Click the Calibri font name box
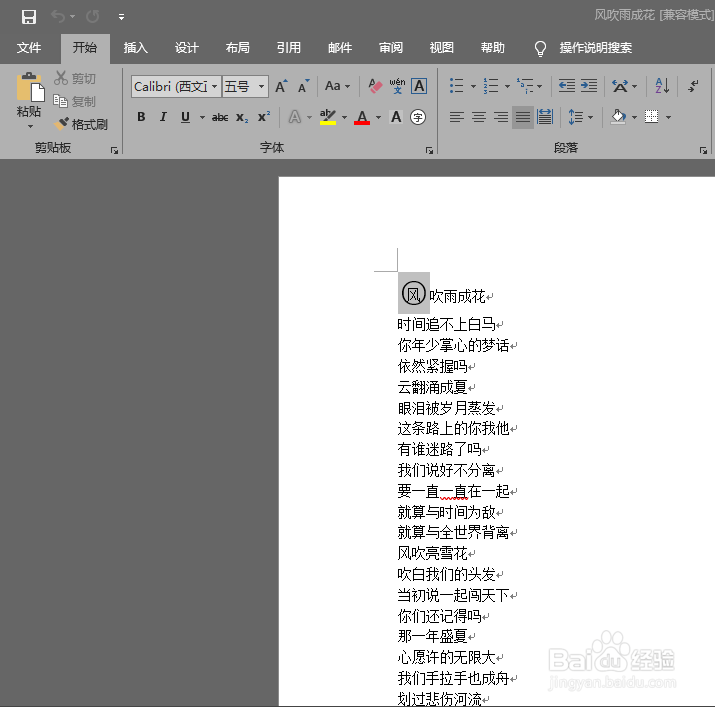This screenshot has width=715, height=707. 171,86
